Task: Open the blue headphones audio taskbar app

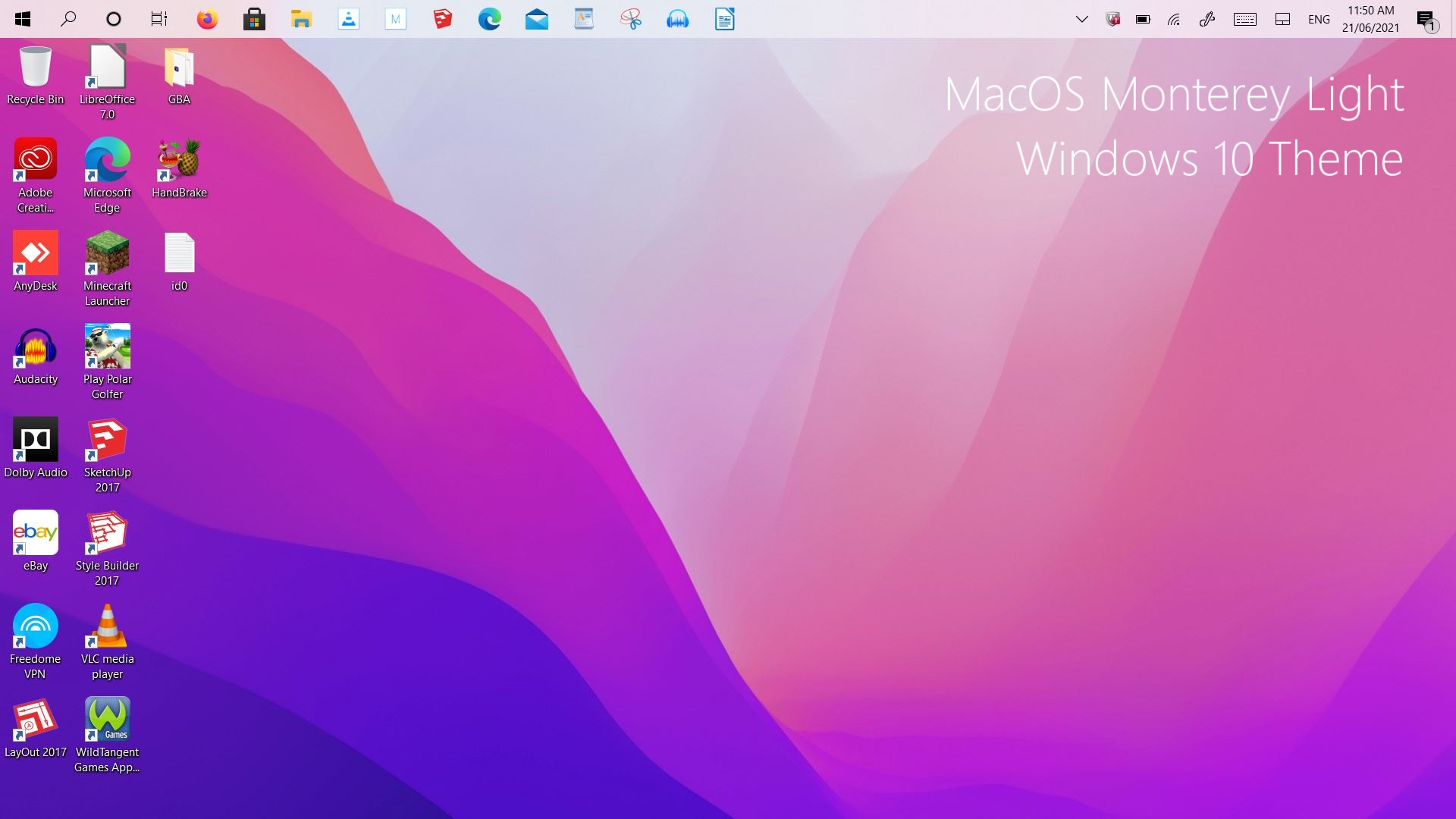Action: [677, 19]
